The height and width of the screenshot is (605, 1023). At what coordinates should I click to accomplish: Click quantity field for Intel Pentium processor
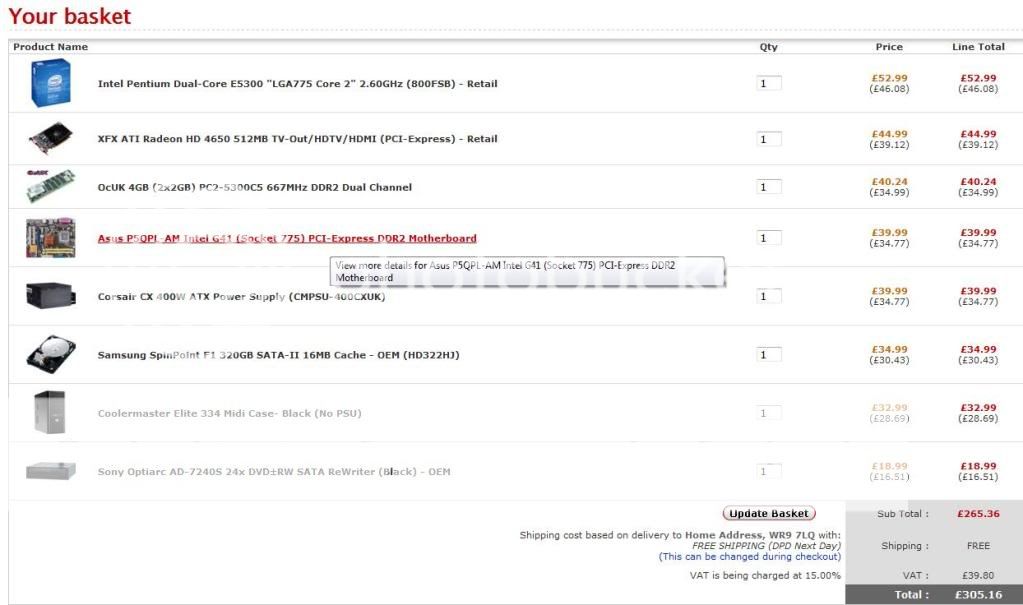[x=769, y=84]
